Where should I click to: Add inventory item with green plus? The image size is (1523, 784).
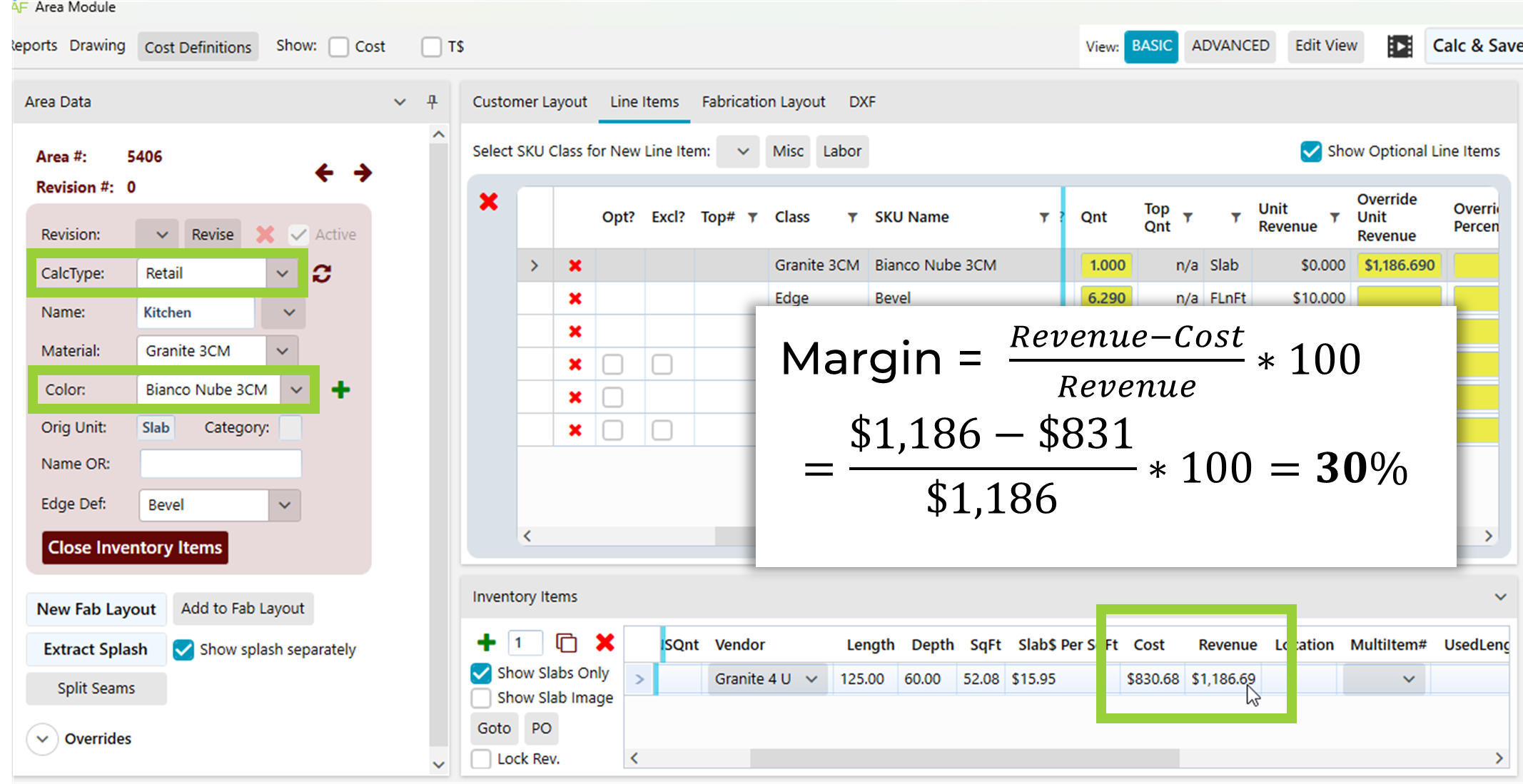[486, 643]
